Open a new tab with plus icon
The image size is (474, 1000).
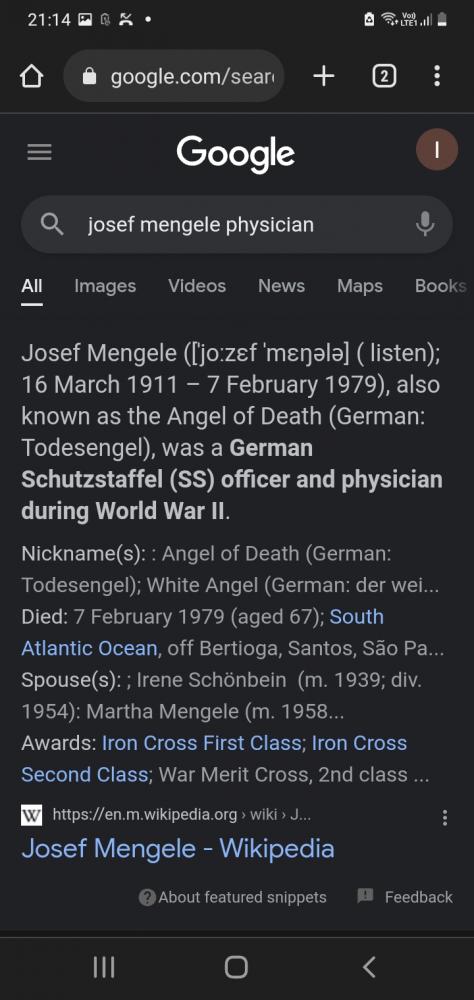[324, 77]
